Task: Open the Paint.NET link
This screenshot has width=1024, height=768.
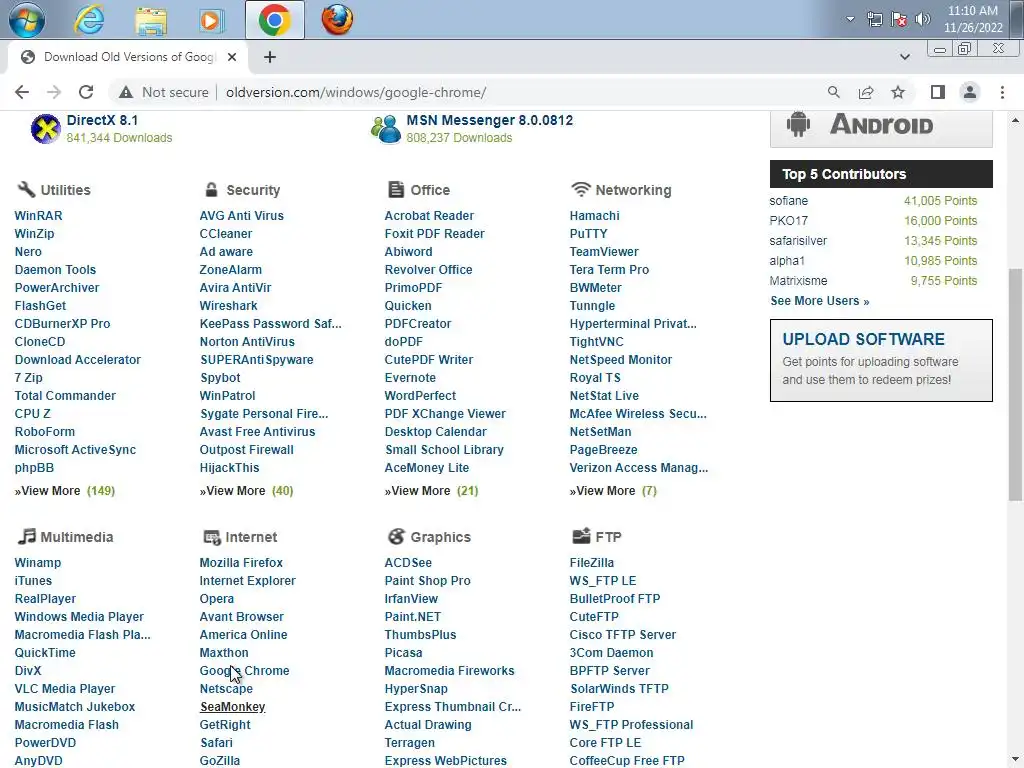Action: pyautogui.click(x=412, y=616)
